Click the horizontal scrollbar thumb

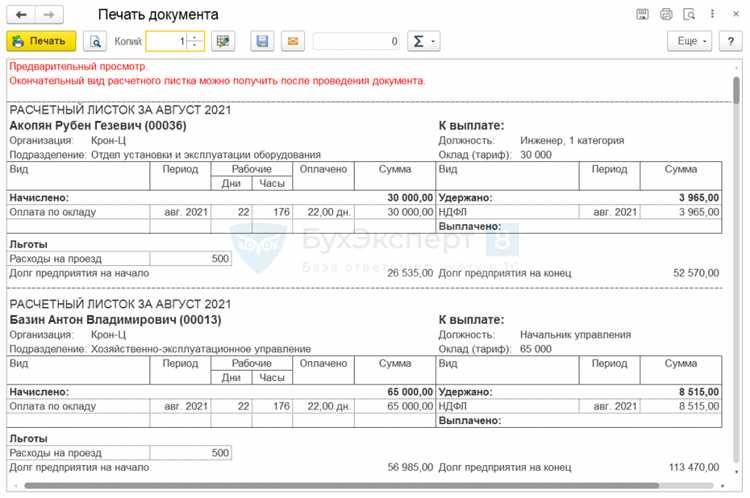[x=342, y=486]
